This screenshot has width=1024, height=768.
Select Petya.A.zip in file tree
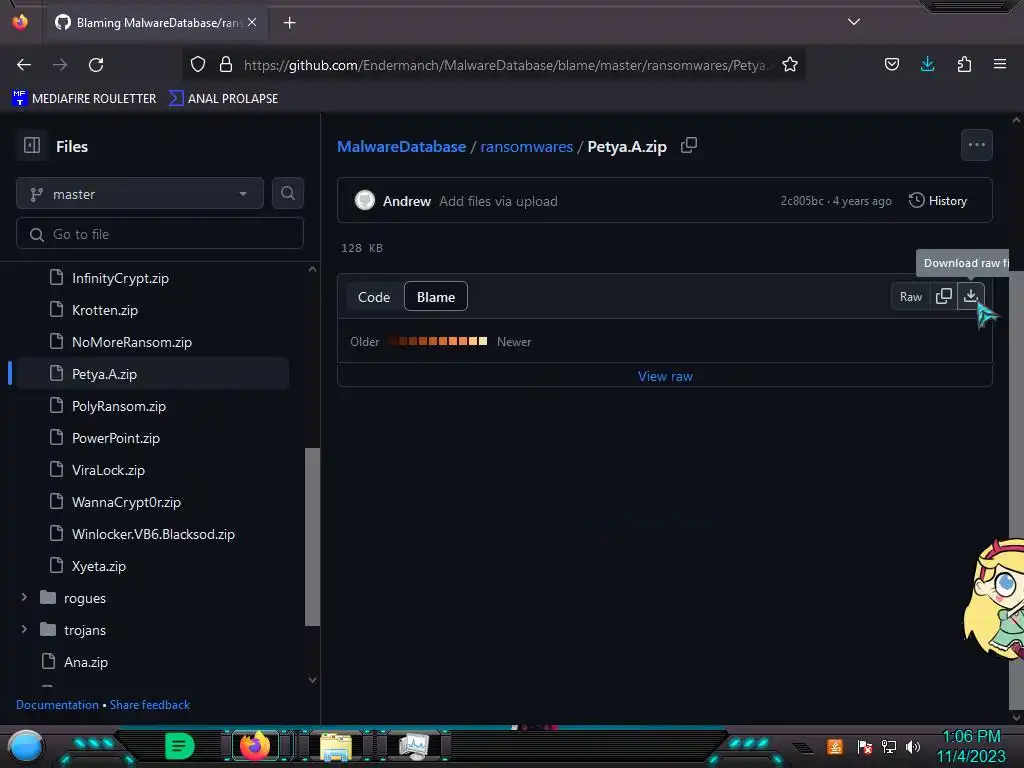(152, 374)
